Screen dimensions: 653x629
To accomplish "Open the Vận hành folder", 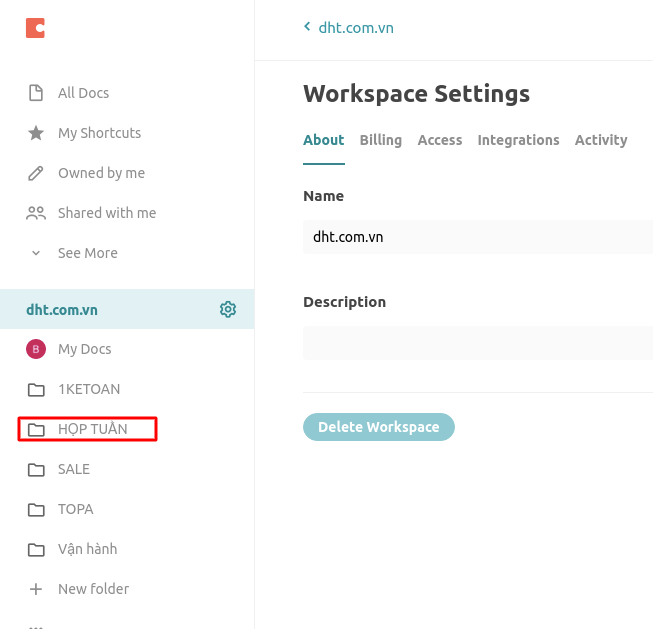I will point(87,549).
